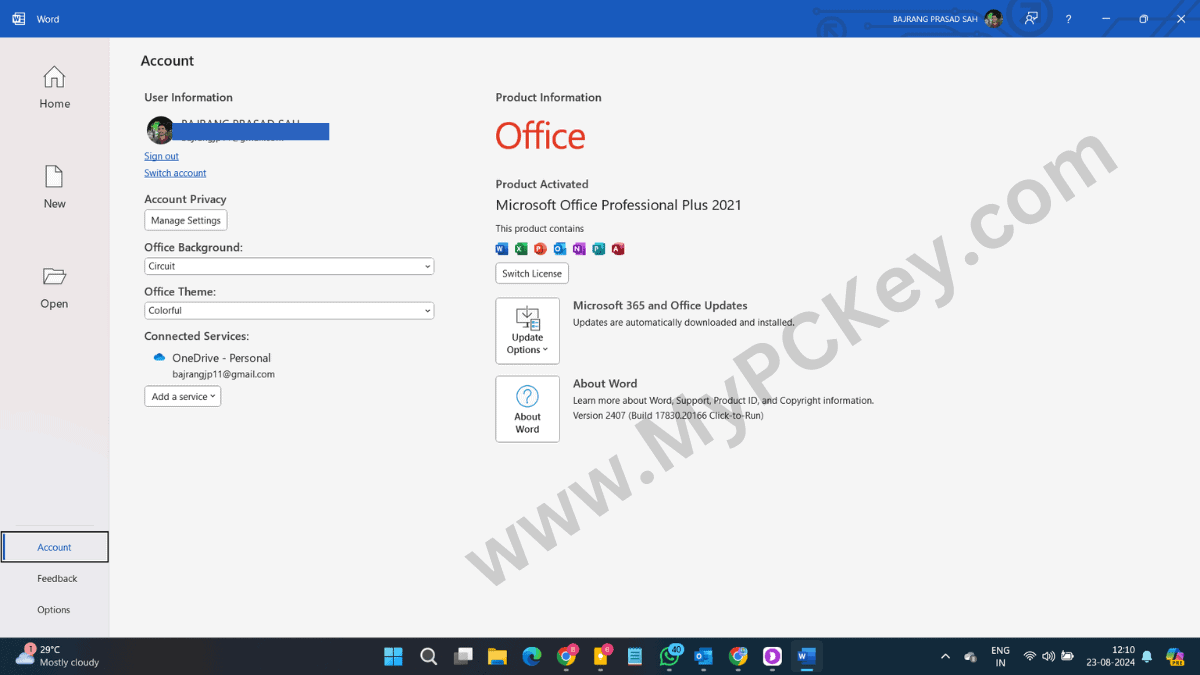
Task: Click the Switch License button
Action: tap(532, 273)
